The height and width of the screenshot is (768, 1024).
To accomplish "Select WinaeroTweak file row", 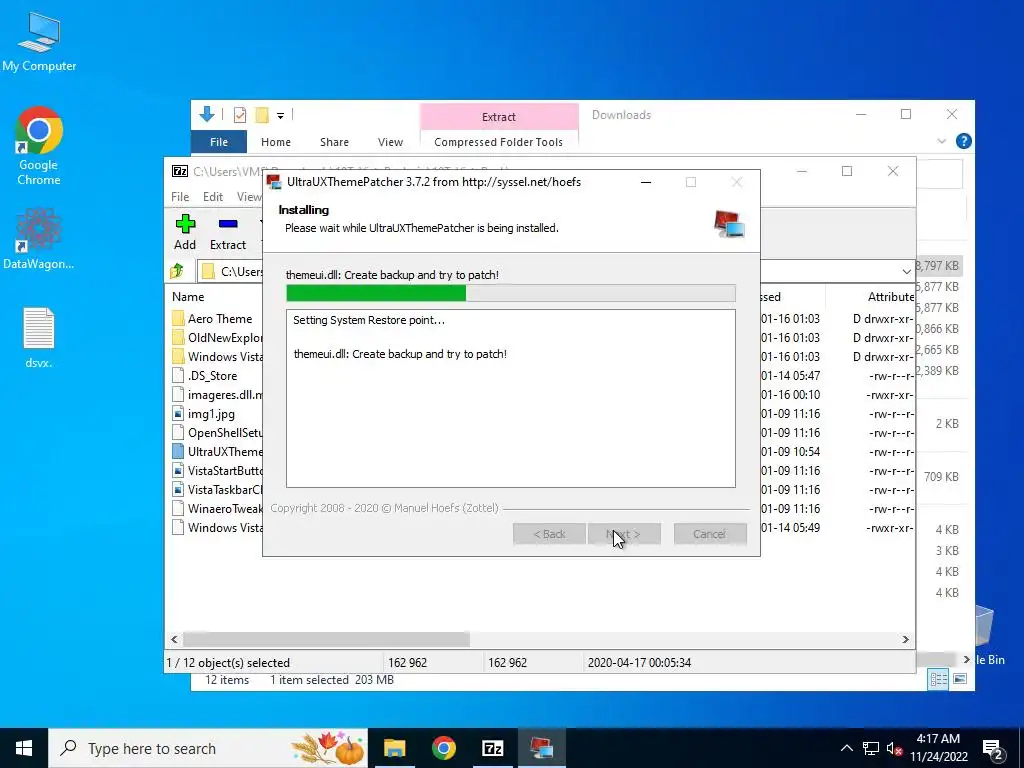I will pyautogui.click(x=217, y=508).
